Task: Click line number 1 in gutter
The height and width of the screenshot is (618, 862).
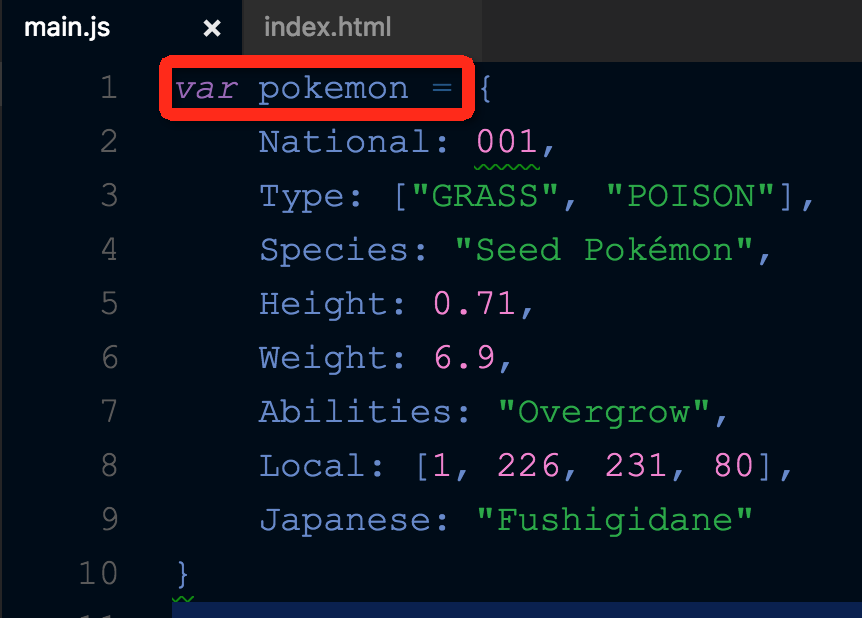Action: tap(109, 87)
